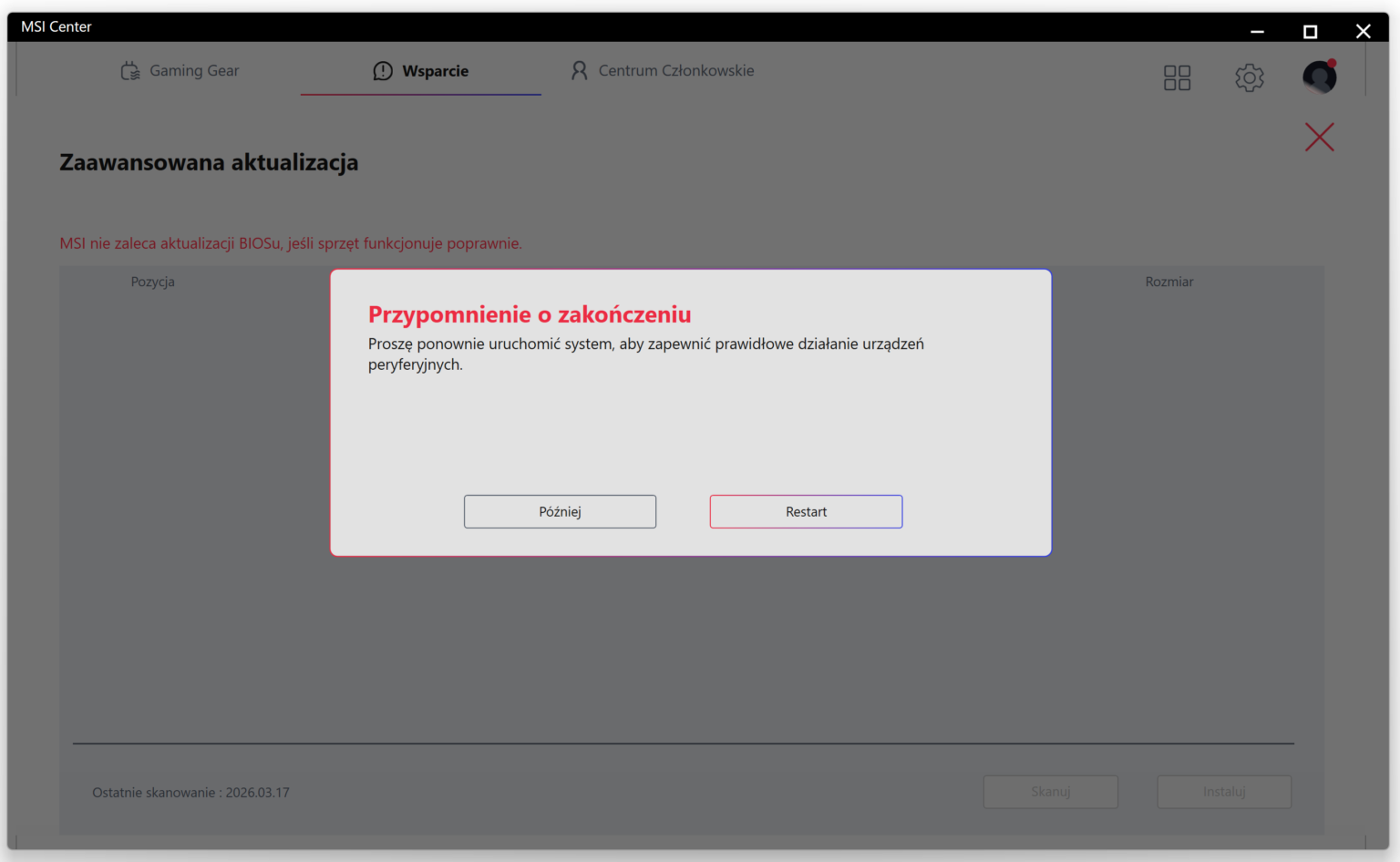Click the Wsparcie speech bubble icon
The width and height of the screenshot is (1400, 862).
coord(383,71)
